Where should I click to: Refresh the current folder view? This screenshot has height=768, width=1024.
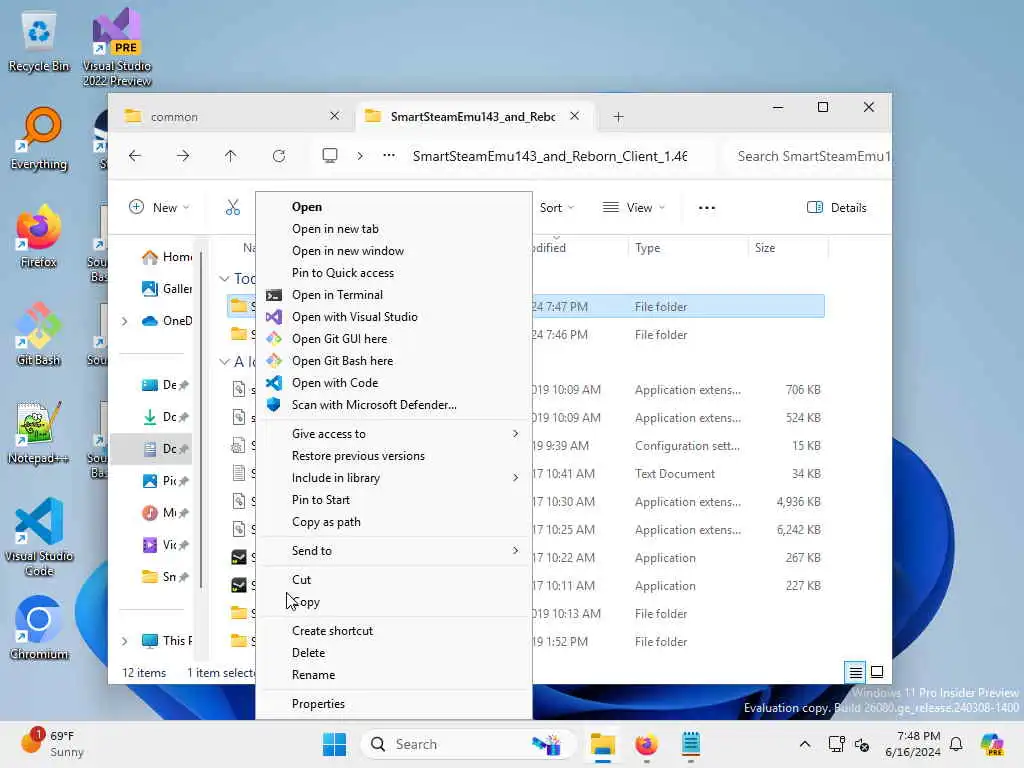click(279, 156)
